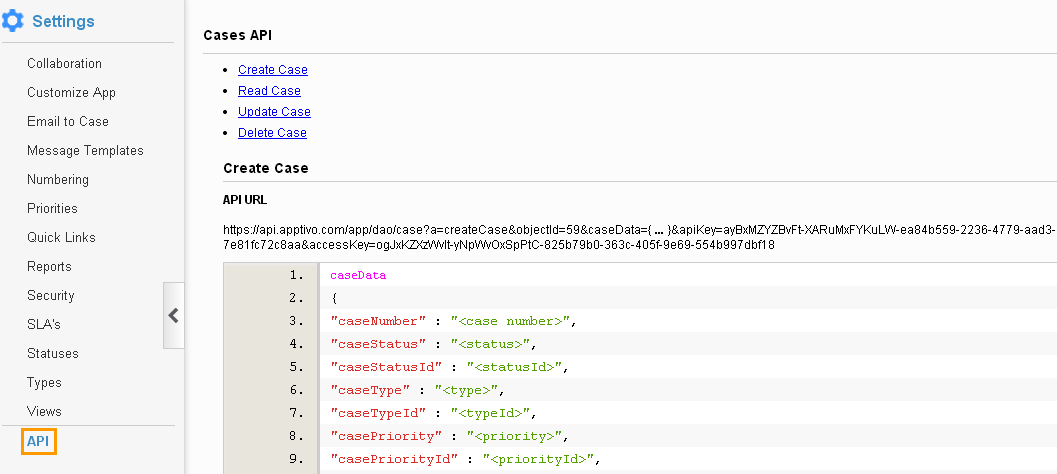Click line number 9 in gutter
1057x474 pixels.
point(296,459)
